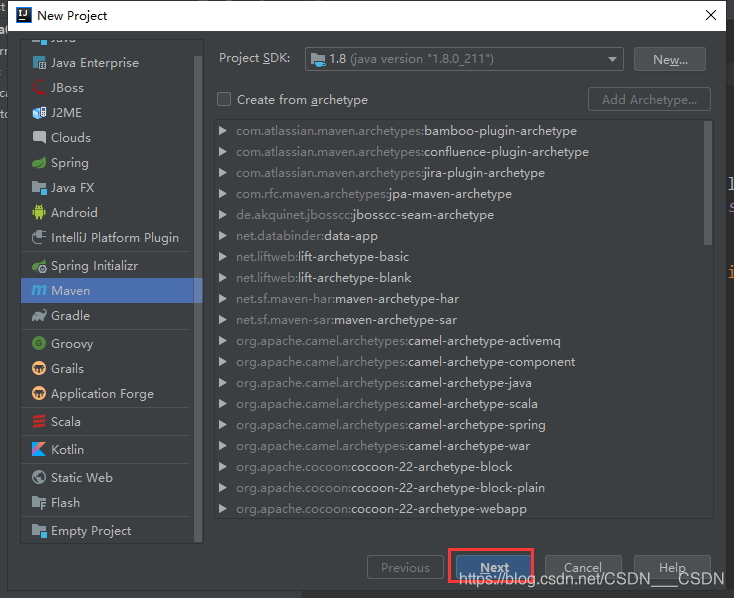Select camel-archetype-war row
This screenshot has width=734, height=598.
459,446
